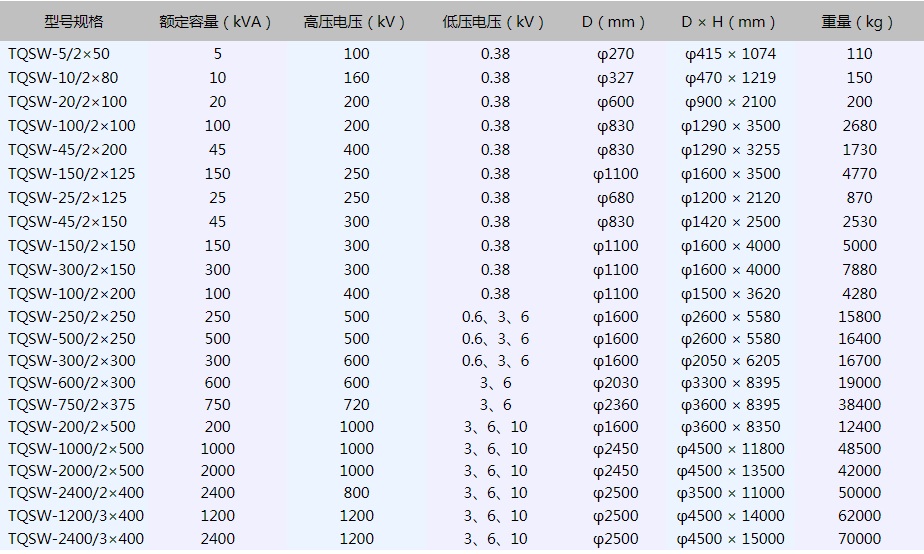Click the model cell TQSW-100/2×100
This screenshot has width=924, height=554.
(71, 126)
